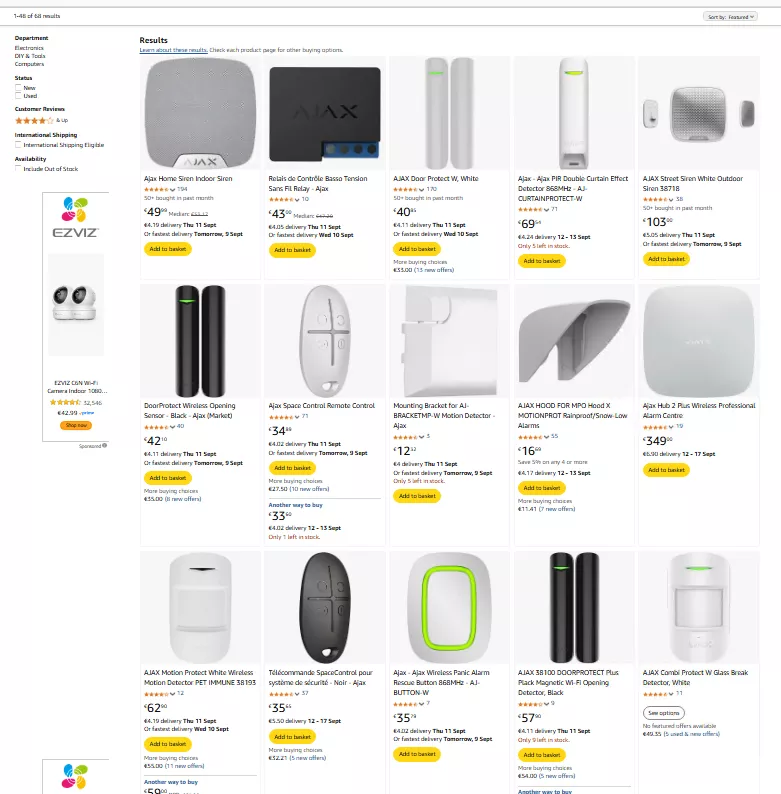Click the Sponsored info icon under the ad
This screenshot has height=794, width=781.
coord(102,446)
